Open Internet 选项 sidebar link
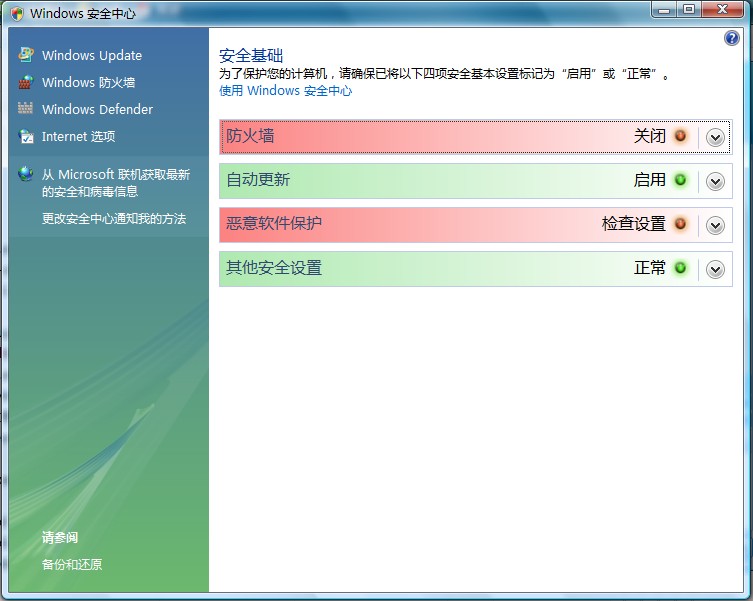Viewport: 753px width, 601px height. click(x=78, y=136)
